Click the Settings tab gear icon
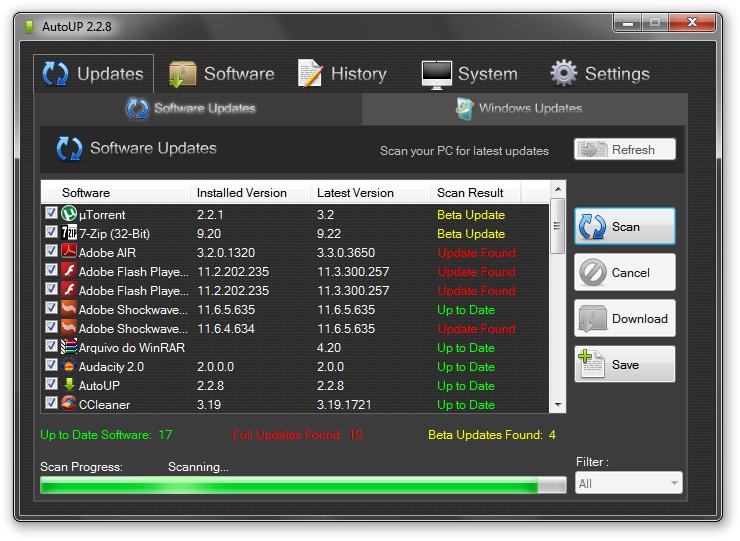The height and width of the screenshot is (541, 740). tap(563, 73)
